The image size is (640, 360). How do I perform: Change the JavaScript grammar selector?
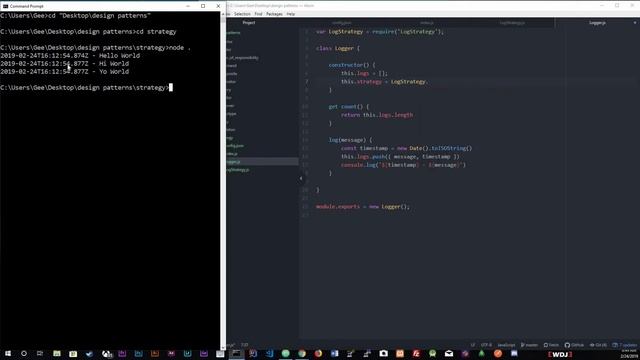point(506,345)
